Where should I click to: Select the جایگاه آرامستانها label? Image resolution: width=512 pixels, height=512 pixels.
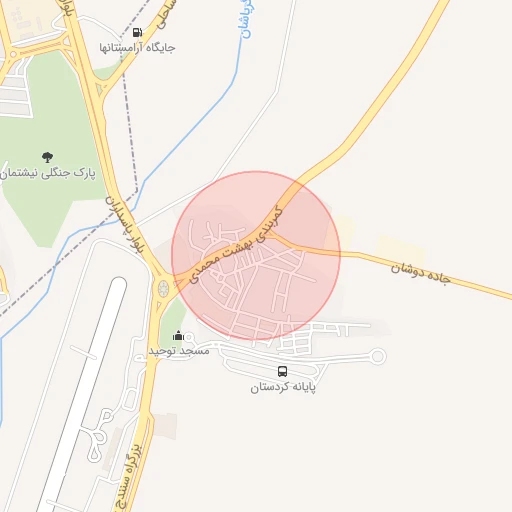pos(137,48)
